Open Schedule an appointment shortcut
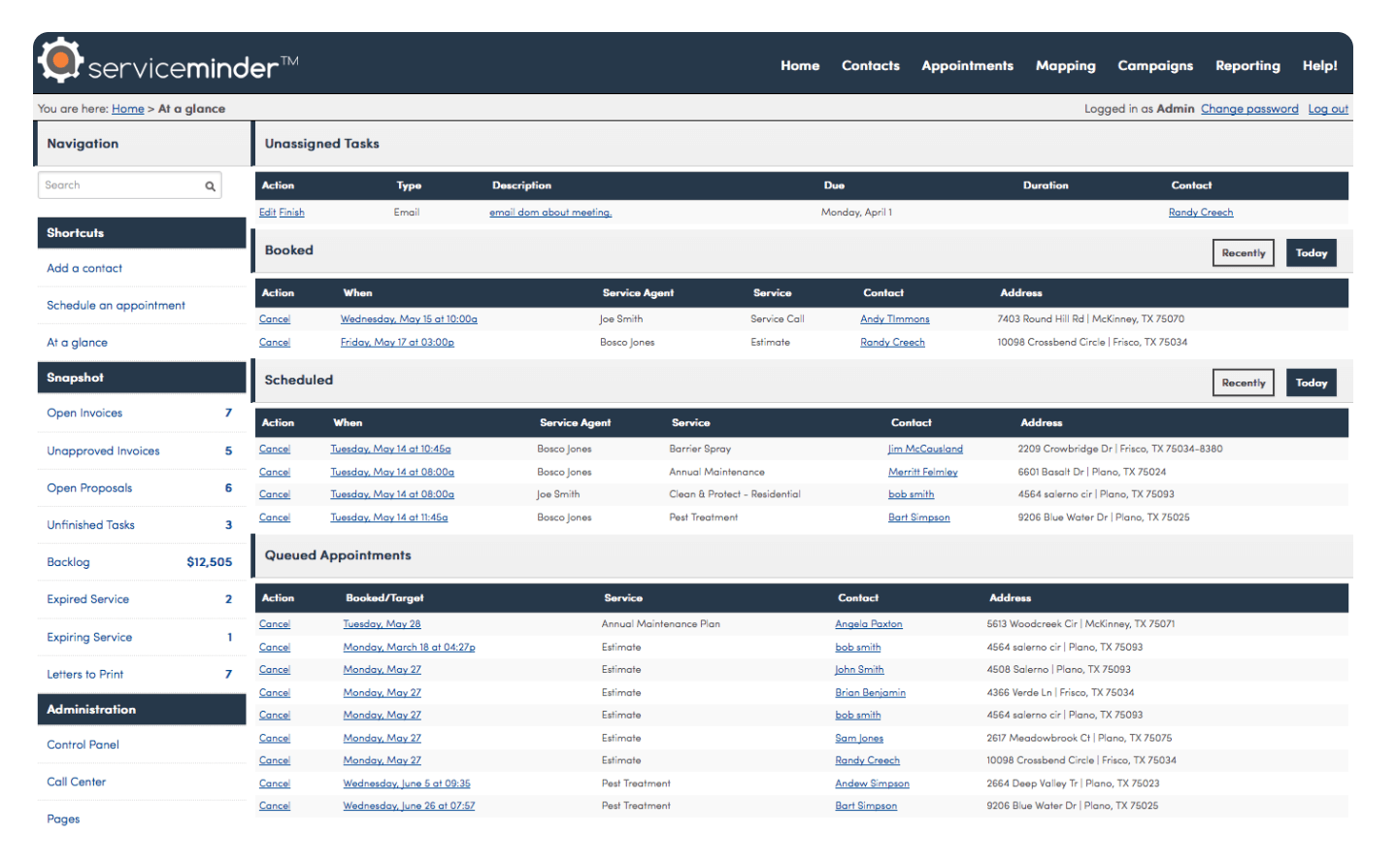The width and height of the screenshot is (1396, 868). click(x=116, y=306)
